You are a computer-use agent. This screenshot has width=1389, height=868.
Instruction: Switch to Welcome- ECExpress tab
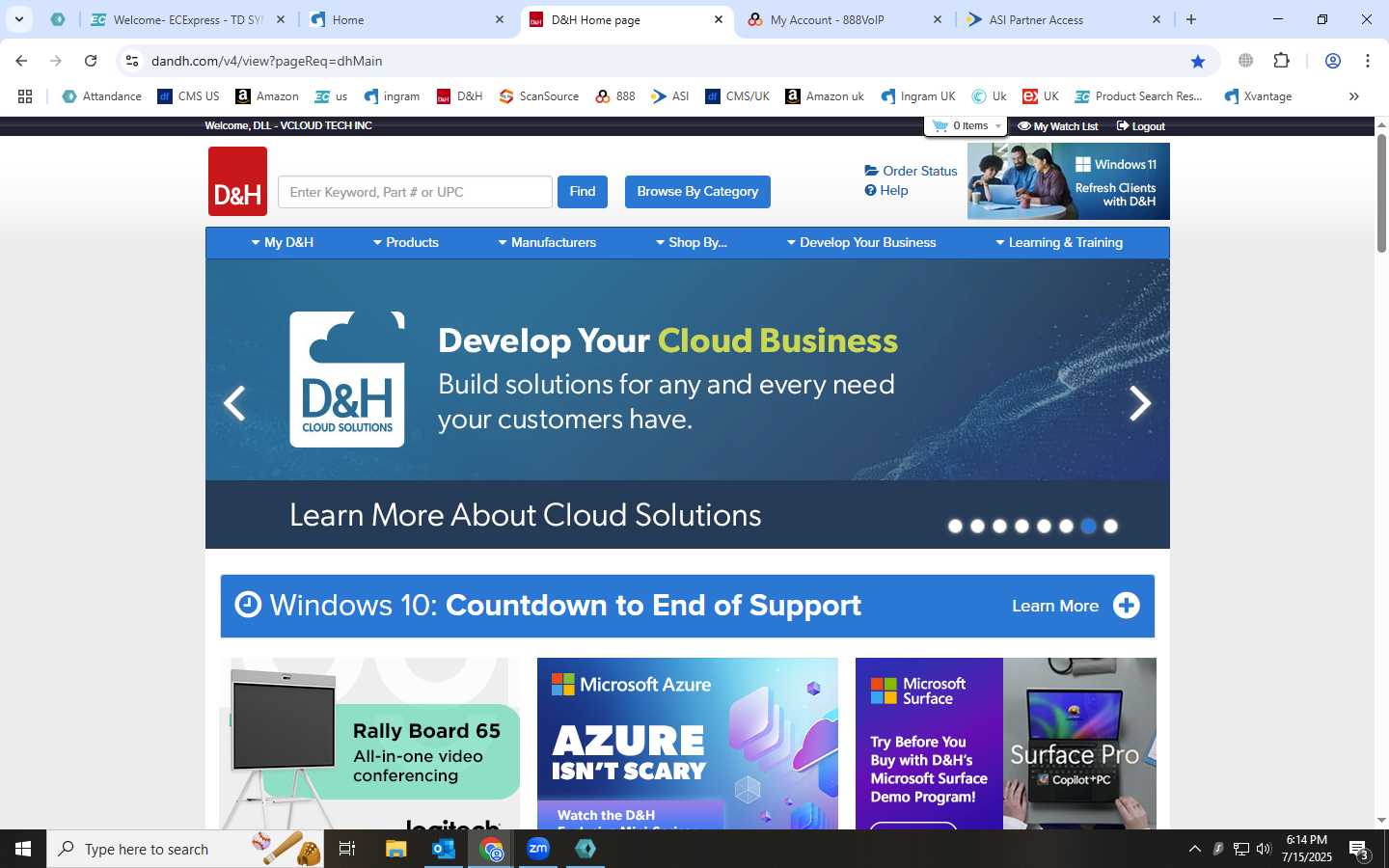coord(188,19)
